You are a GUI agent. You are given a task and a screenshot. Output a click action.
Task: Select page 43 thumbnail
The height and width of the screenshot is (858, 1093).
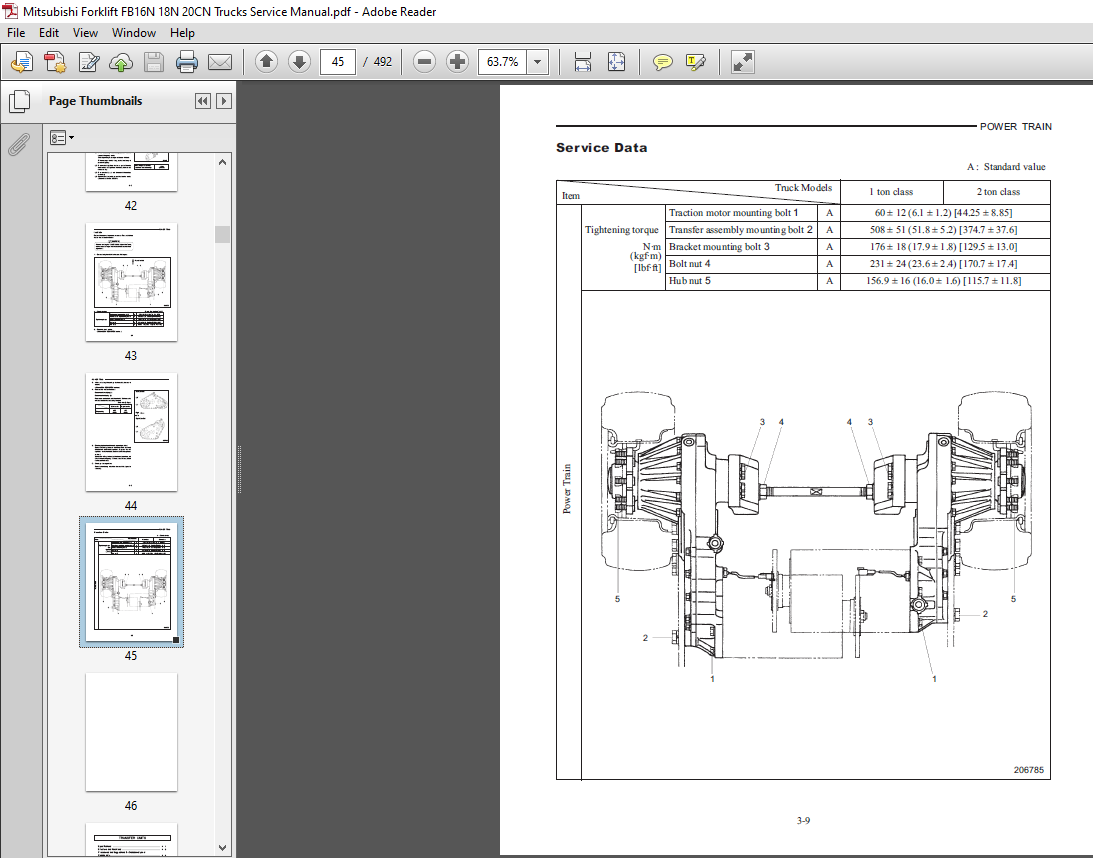(131, 282)
